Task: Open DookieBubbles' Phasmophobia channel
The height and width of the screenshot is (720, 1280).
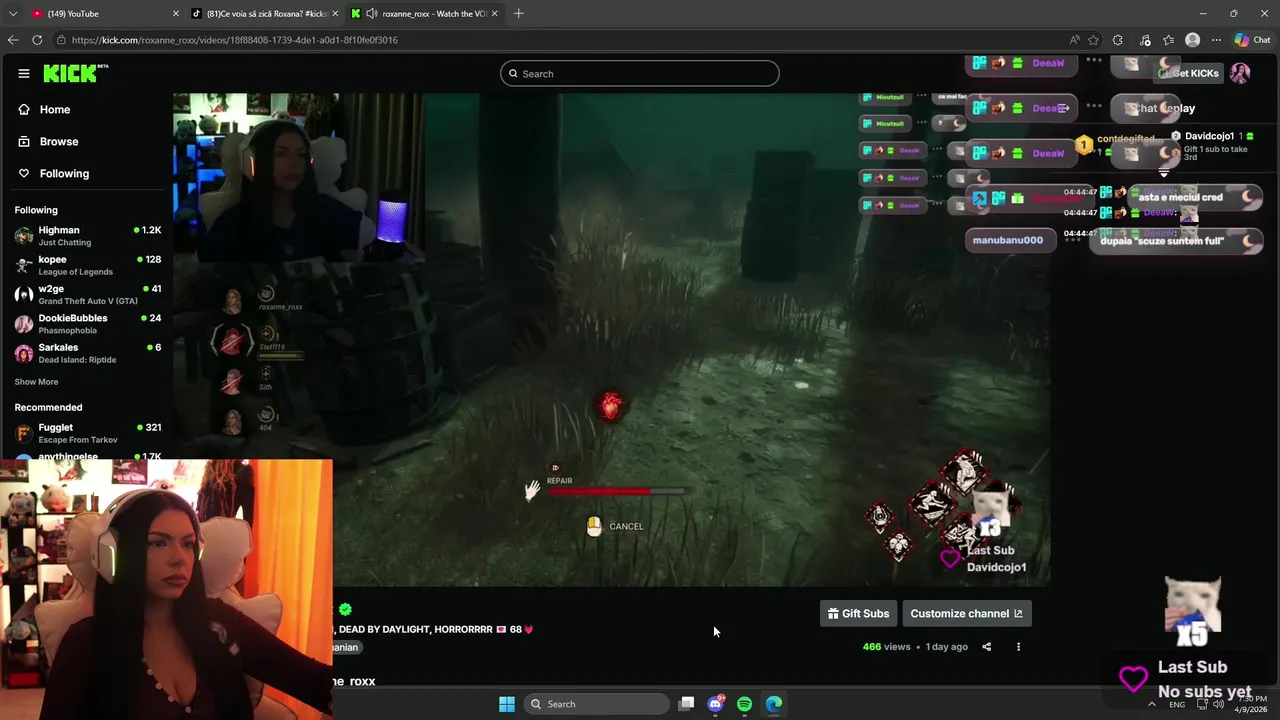Action: (87, 323)
